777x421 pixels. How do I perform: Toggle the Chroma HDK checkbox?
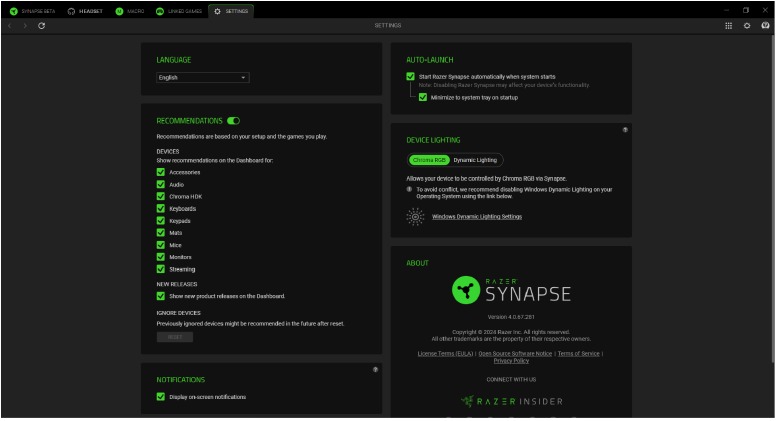point(161,196)
